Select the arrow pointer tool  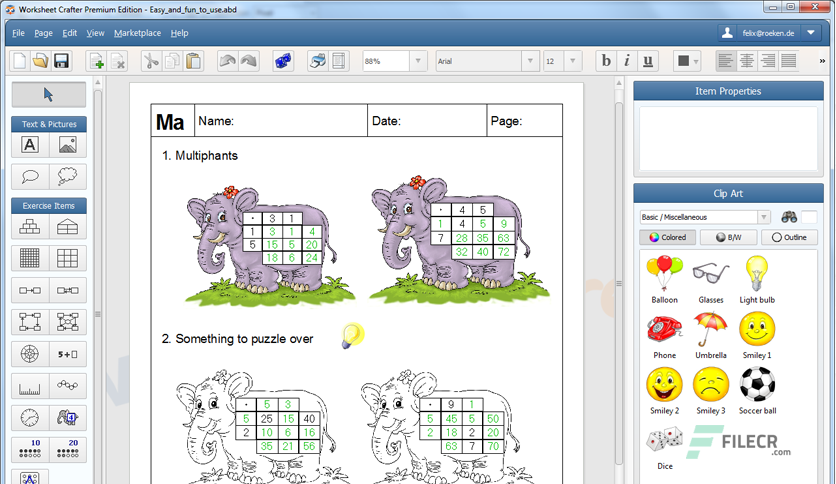click(49, 95)
